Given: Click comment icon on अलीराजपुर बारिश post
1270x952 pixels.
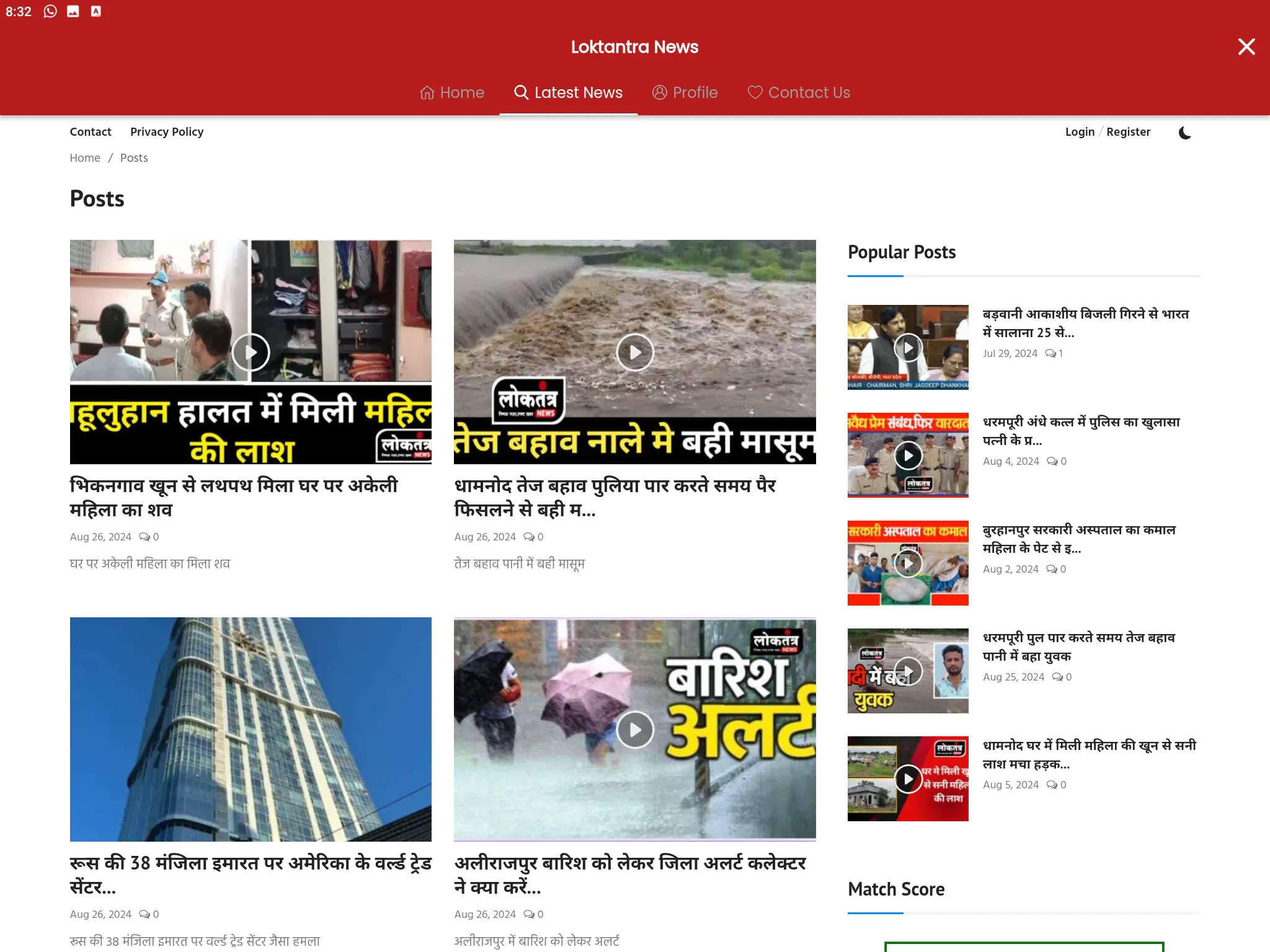Looking at the screenshot, I should (529, 914).
